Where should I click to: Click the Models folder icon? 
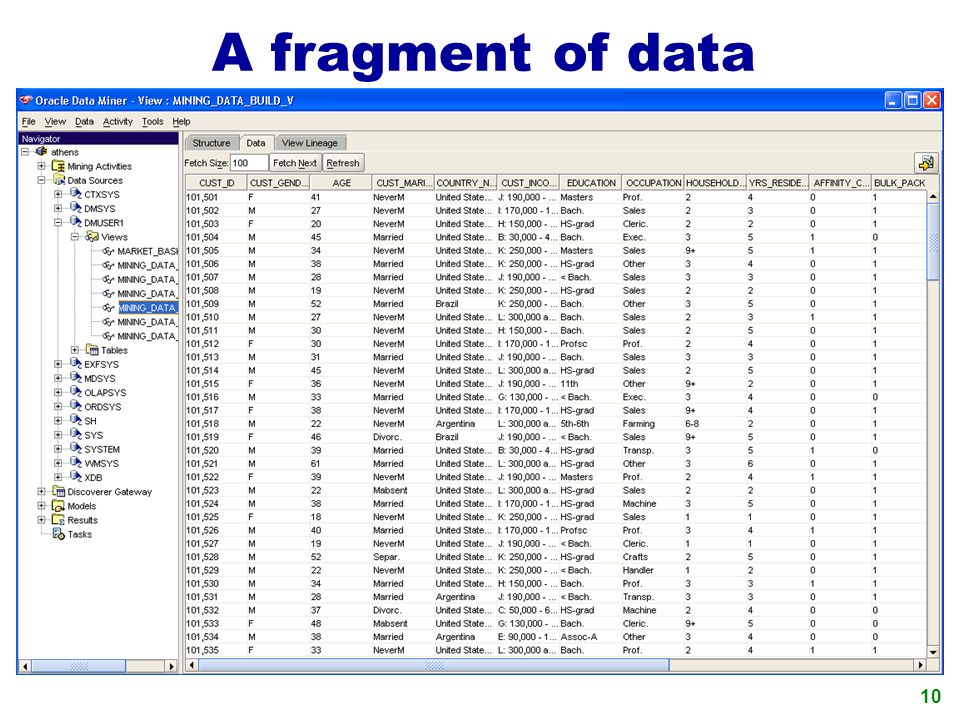point(58,506)
